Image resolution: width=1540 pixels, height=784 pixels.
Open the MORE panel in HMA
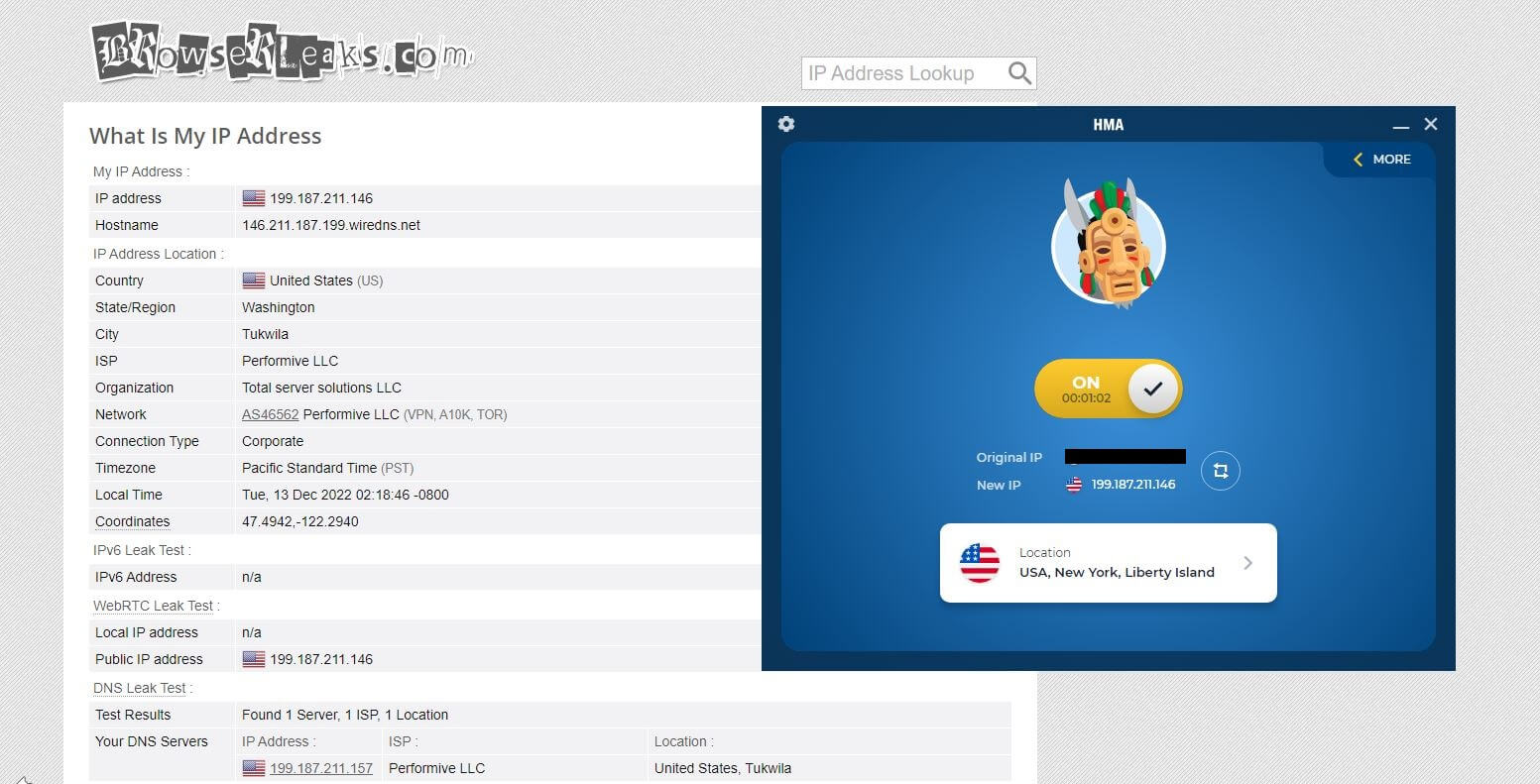click(1381, 159)
